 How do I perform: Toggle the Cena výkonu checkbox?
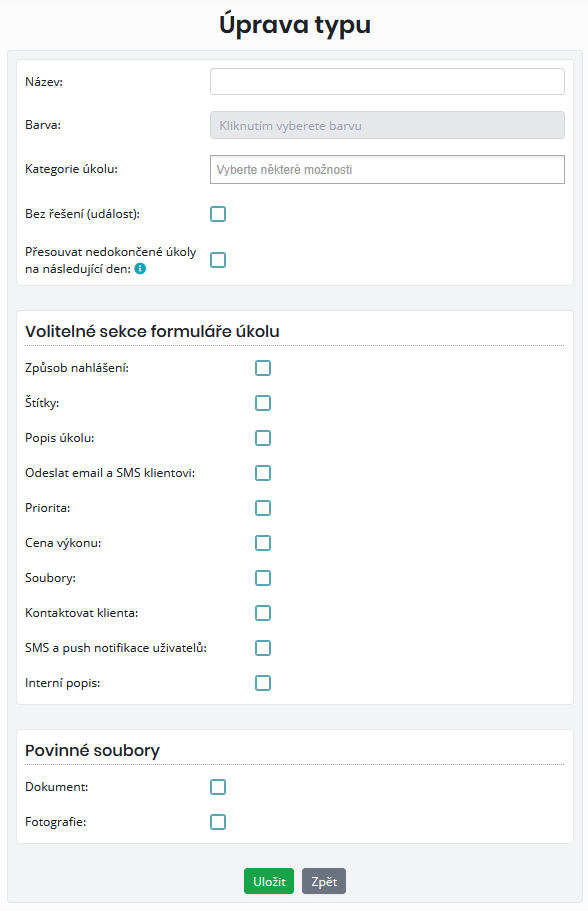(263, 543)
